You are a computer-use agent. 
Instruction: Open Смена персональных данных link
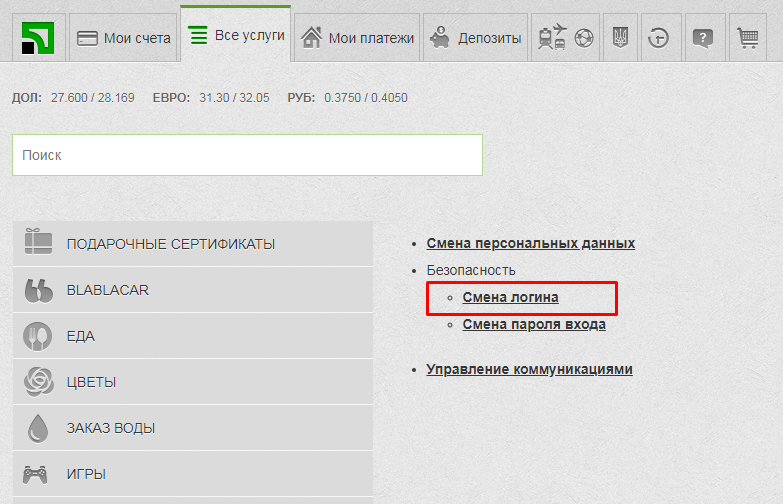point(530,243)
